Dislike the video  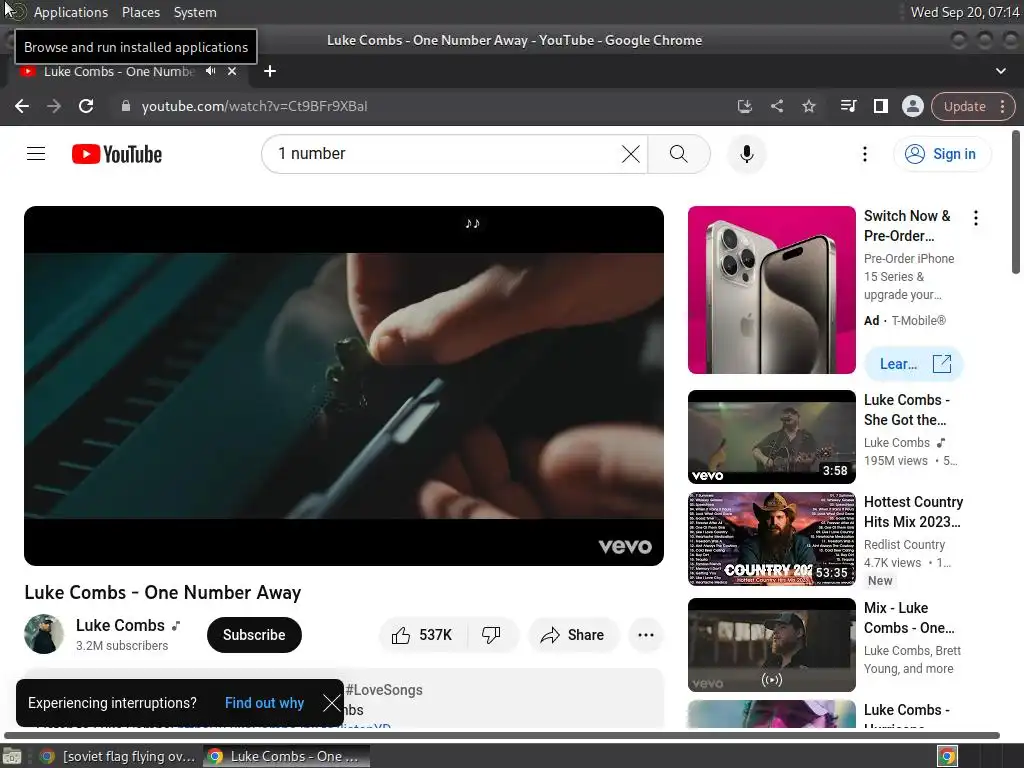click(x=492, y=635)
